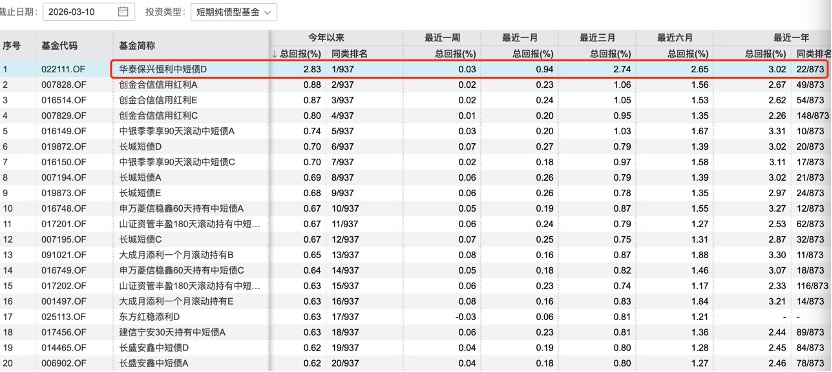The image size is (832, 372).
Task: Click fund code 019872.OF
Action: click(63, 146)
